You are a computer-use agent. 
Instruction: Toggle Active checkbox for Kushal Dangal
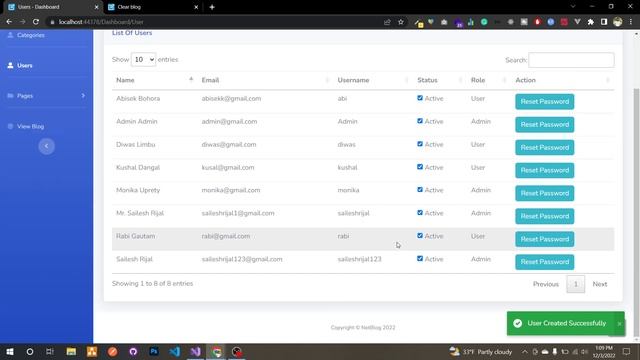pos(420,167)
